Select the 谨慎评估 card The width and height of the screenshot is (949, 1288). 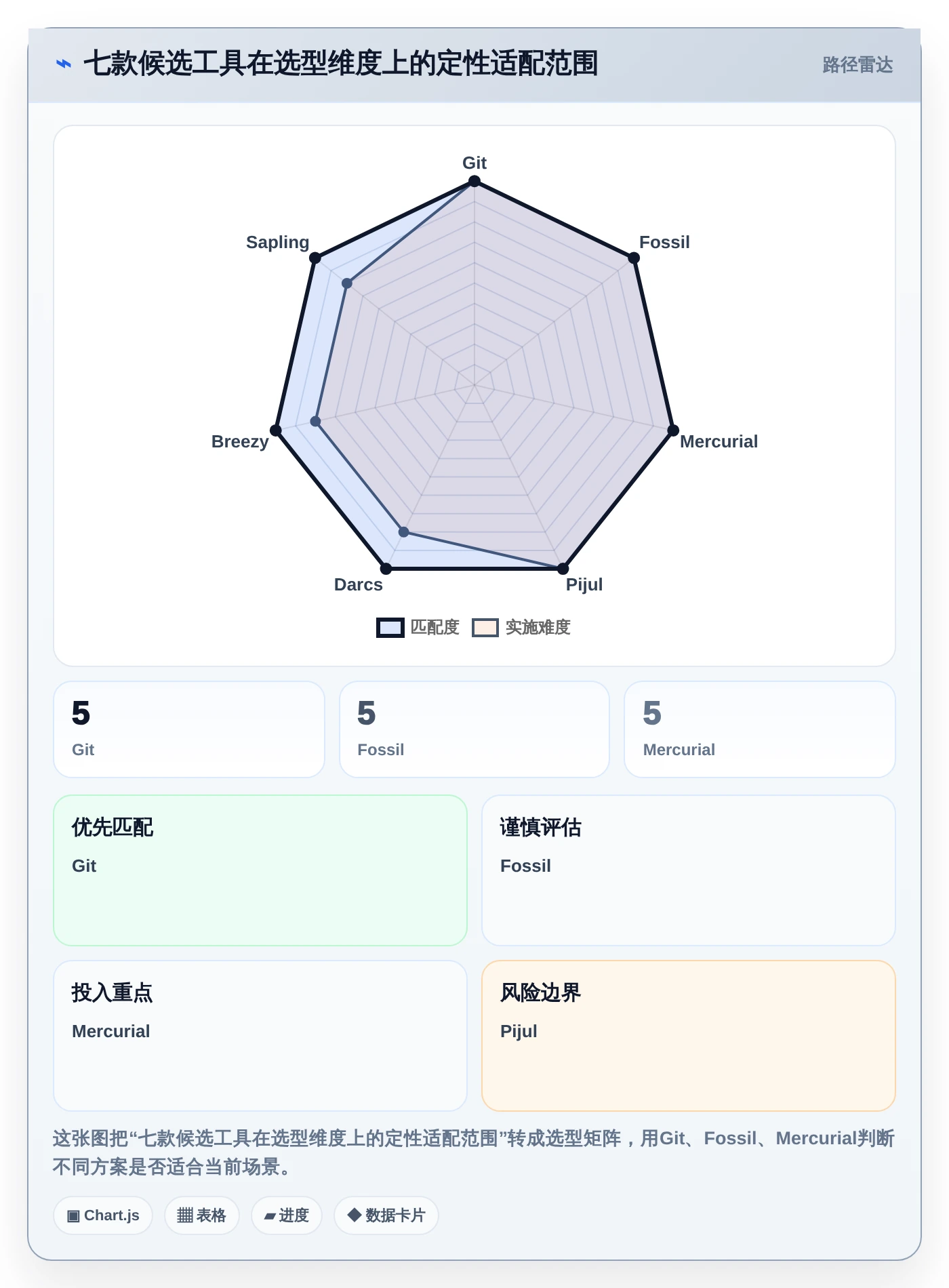[x=689, y=870]
